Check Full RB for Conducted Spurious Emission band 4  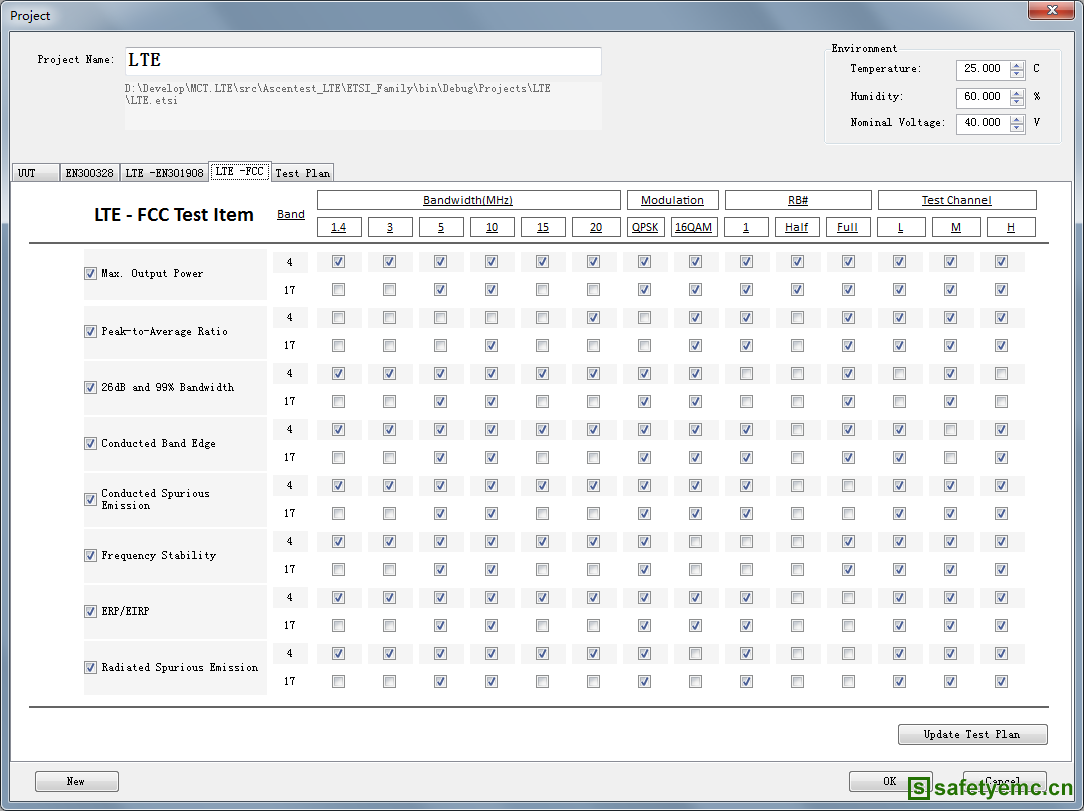848,485
